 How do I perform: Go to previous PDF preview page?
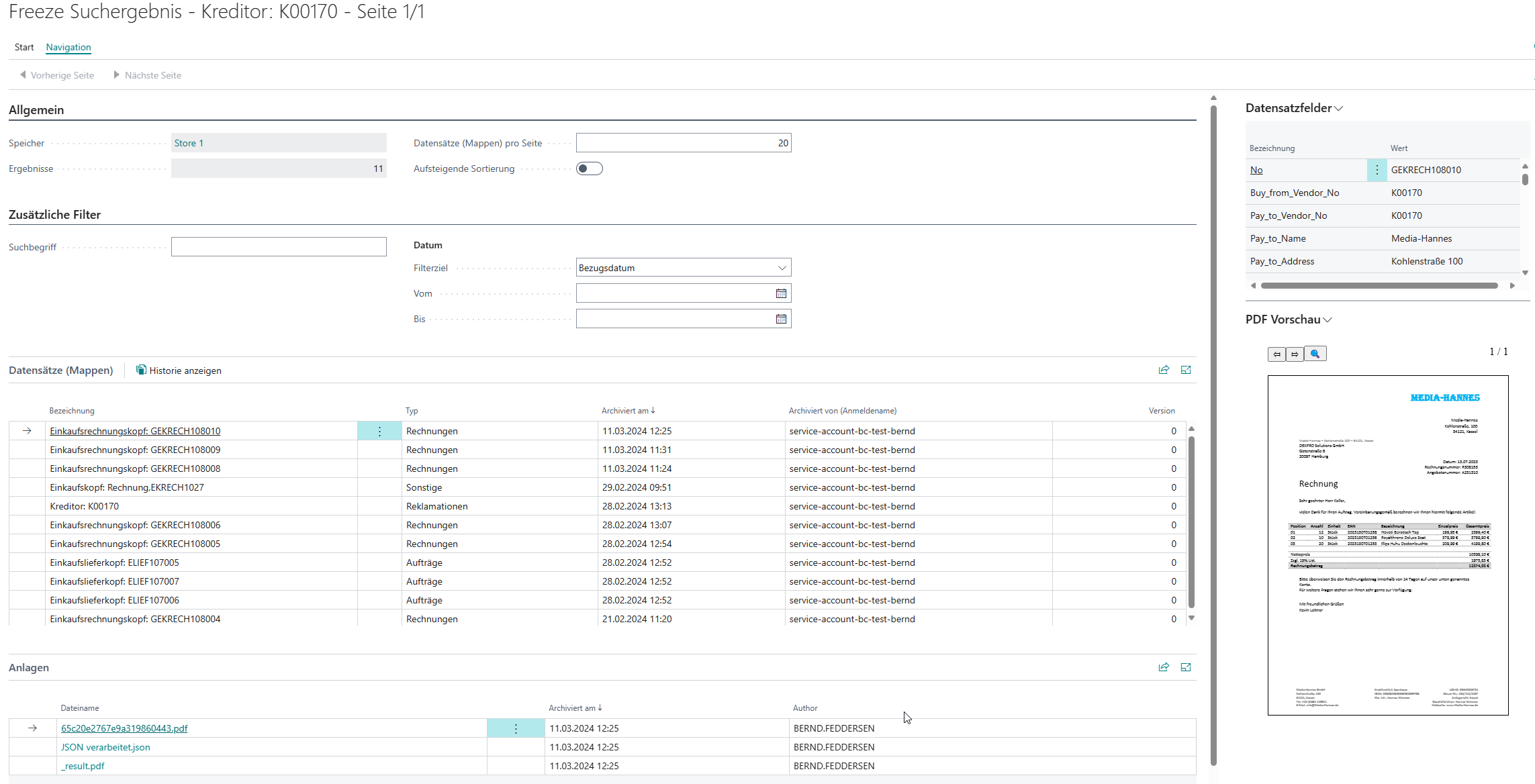click(1276, 354)
